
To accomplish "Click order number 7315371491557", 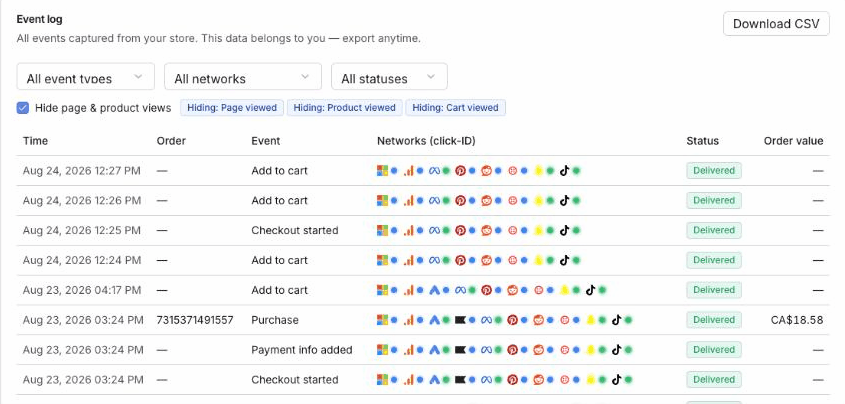I will pos(195,320).
